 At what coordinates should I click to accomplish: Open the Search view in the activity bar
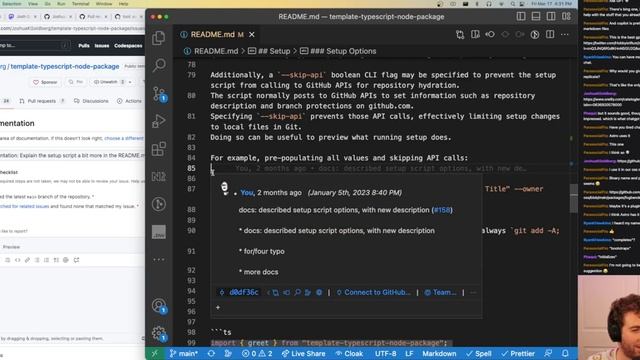coord(159,65)
